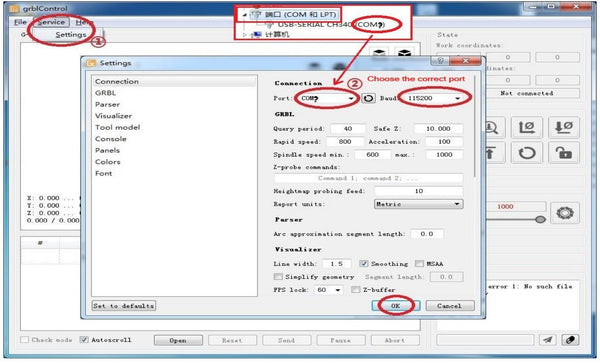The width and height of the screenshot is (600, 363).
Task: Click the refresh ports icon beside Port
Action: click(x=368, y=99)
